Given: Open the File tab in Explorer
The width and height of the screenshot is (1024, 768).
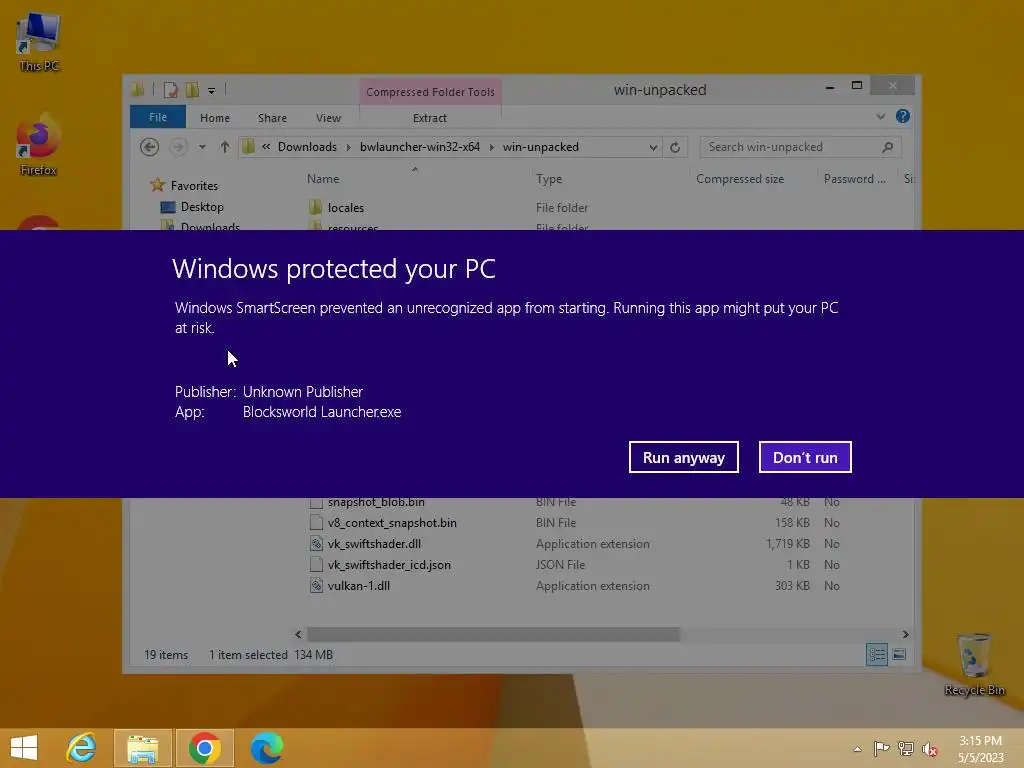Looking at the screenshot, I should (157, 117).
